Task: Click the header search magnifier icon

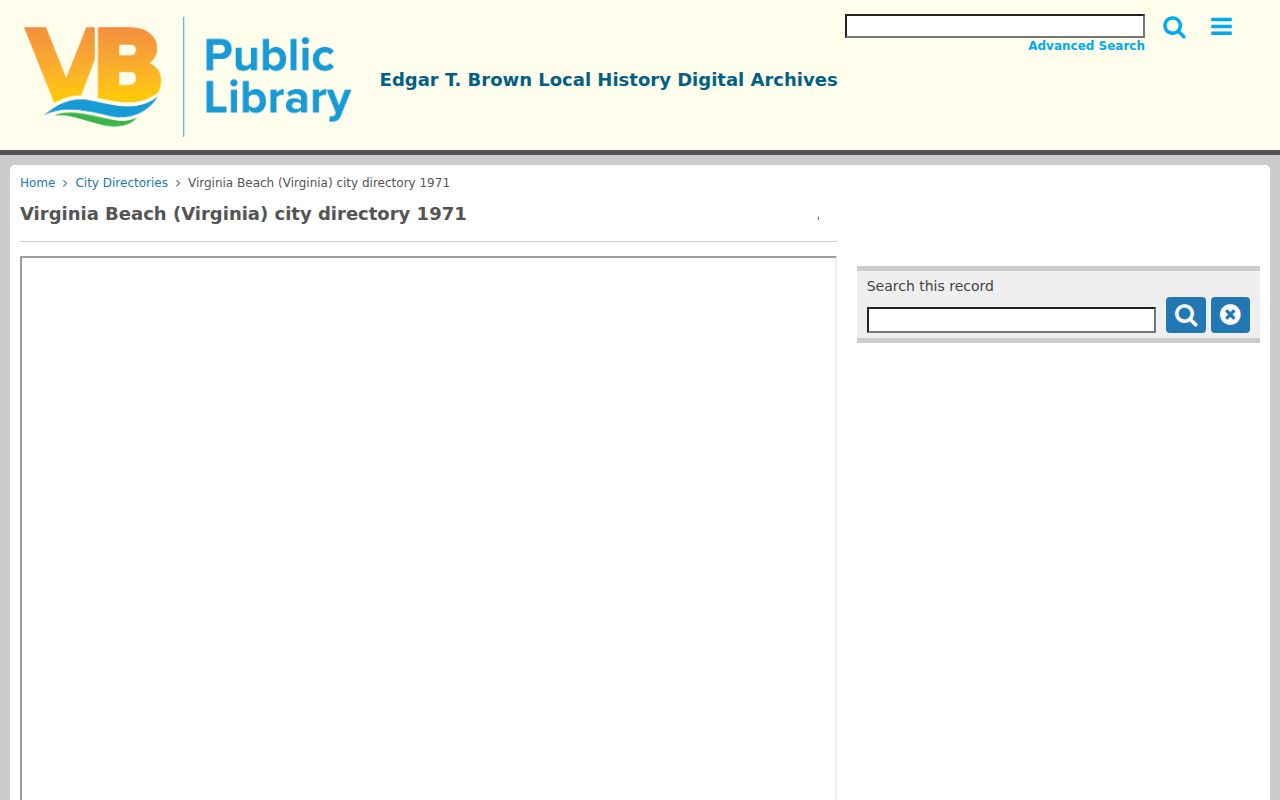Action: tap(1174, 27)
